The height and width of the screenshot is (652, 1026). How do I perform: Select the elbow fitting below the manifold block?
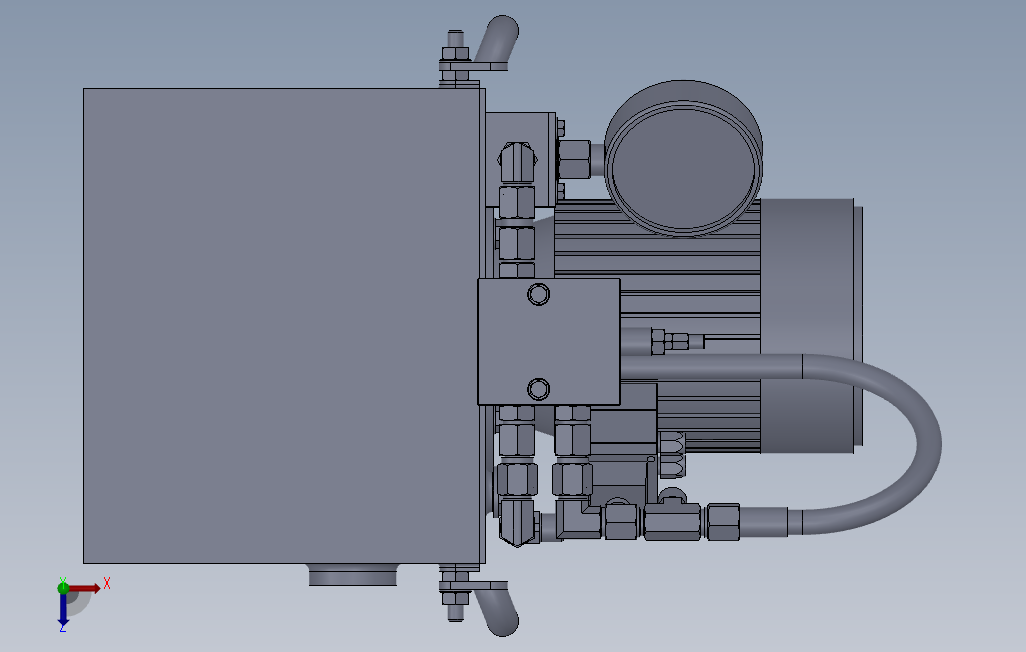(576, 520)
